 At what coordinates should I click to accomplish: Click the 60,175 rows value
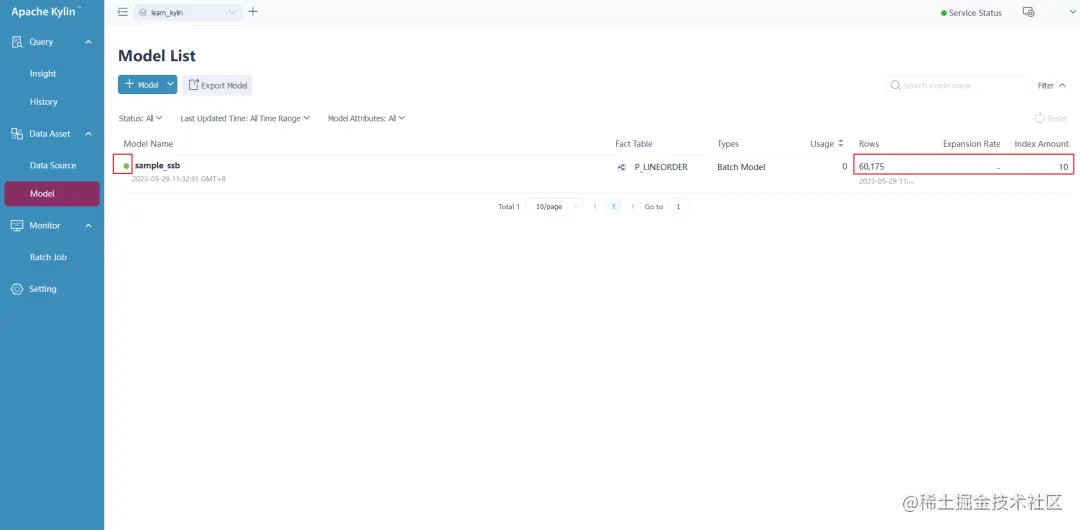tap(871, 167)
